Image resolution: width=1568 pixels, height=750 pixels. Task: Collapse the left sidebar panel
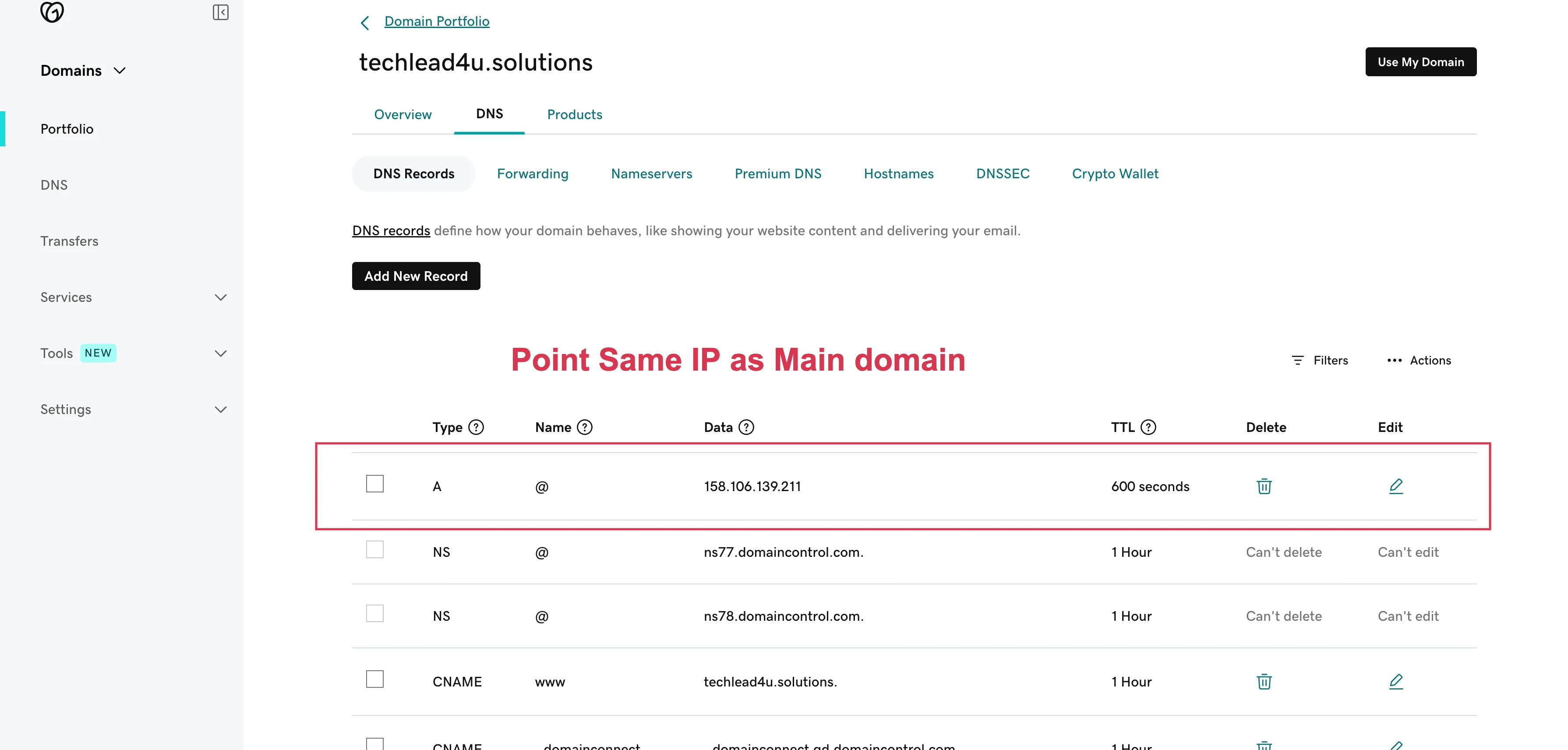click(x=220, y=12)
